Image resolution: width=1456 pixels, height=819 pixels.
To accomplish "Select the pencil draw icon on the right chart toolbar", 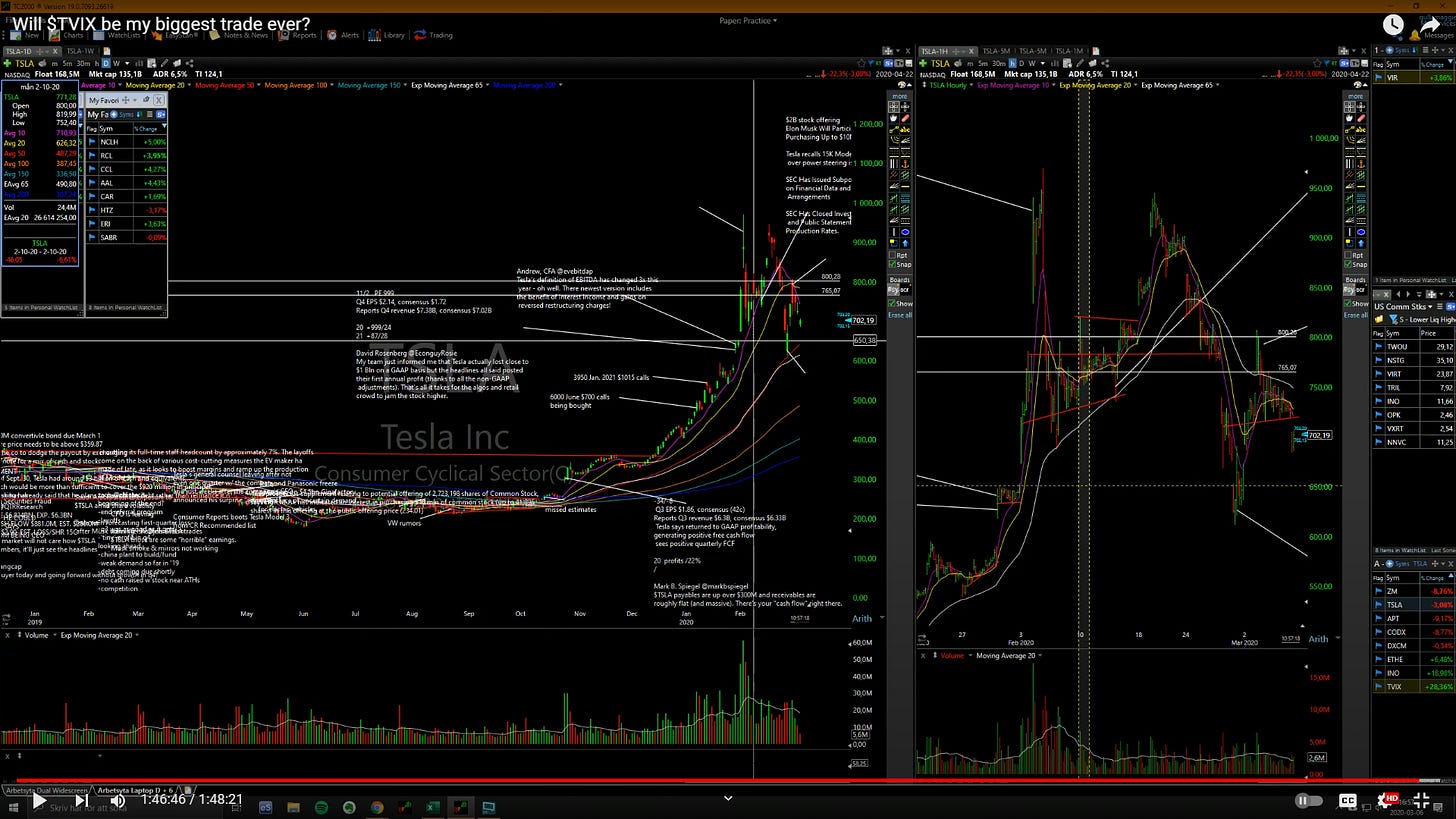I will click(x=1081, y=63).
